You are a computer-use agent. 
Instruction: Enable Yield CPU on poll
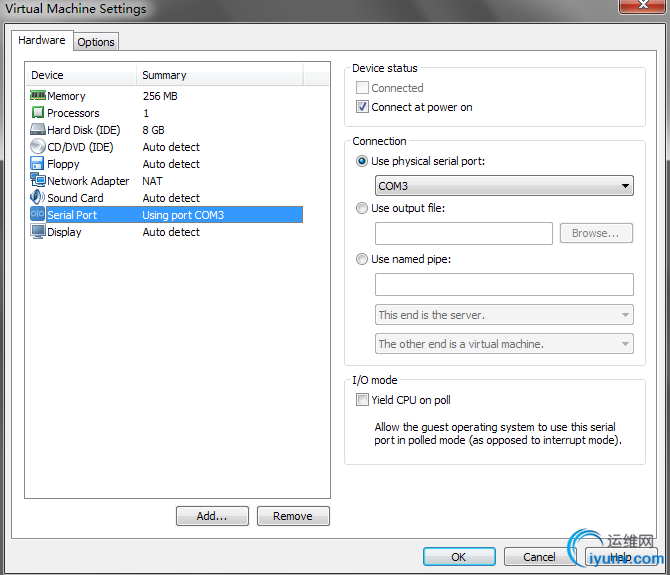[362, 400]
